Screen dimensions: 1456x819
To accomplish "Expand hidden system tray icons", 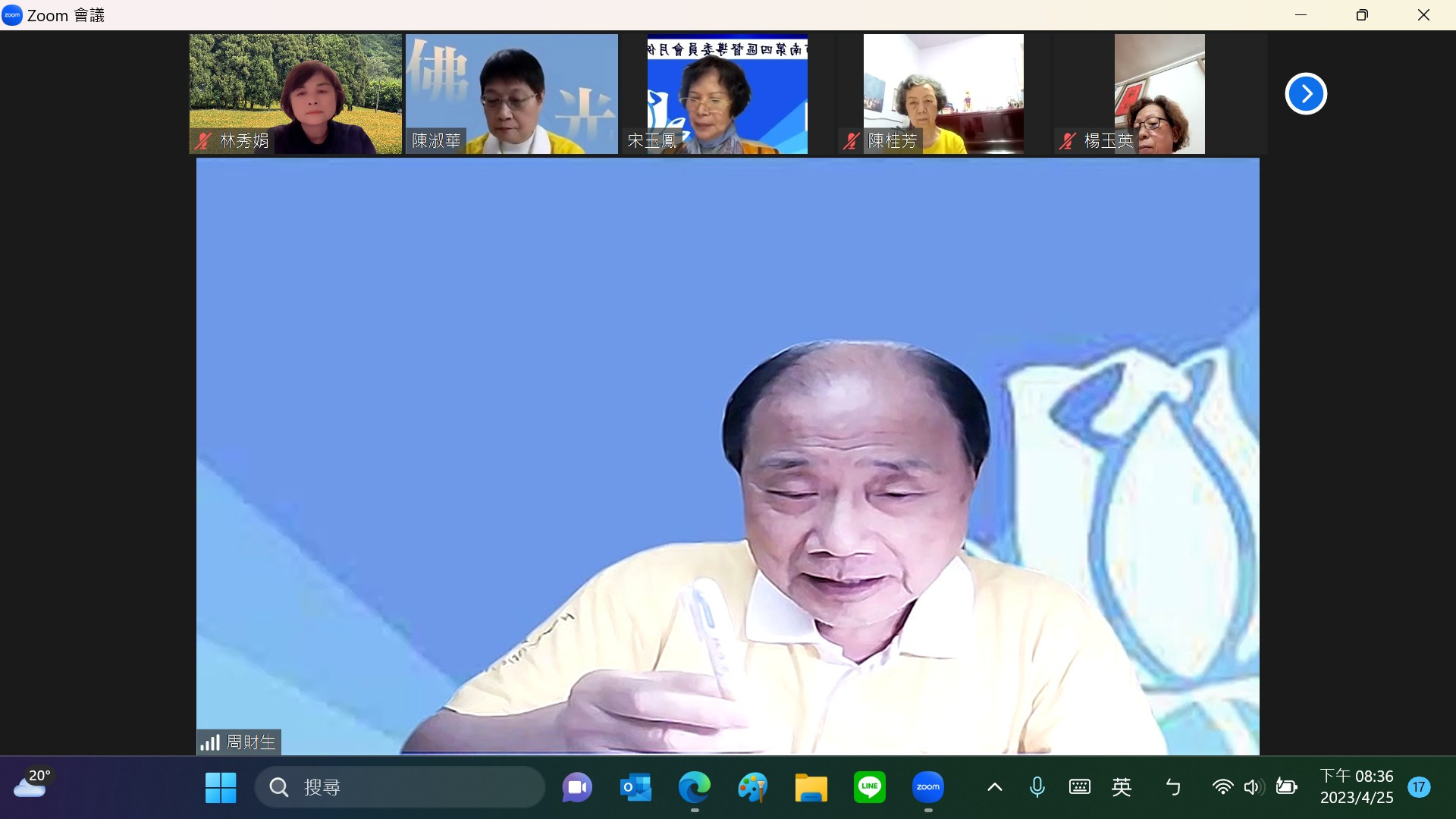I will (994, 787).
